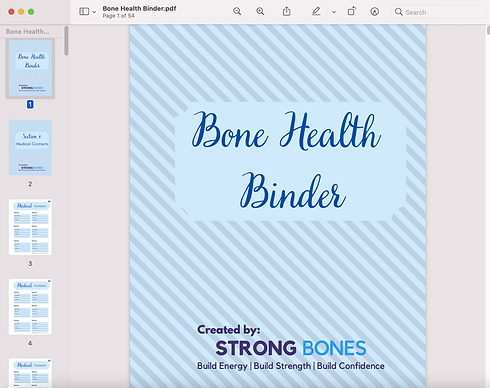490x388 pixels.
Task: Click the green full-screen window button
Action: (x=31, y=12)
